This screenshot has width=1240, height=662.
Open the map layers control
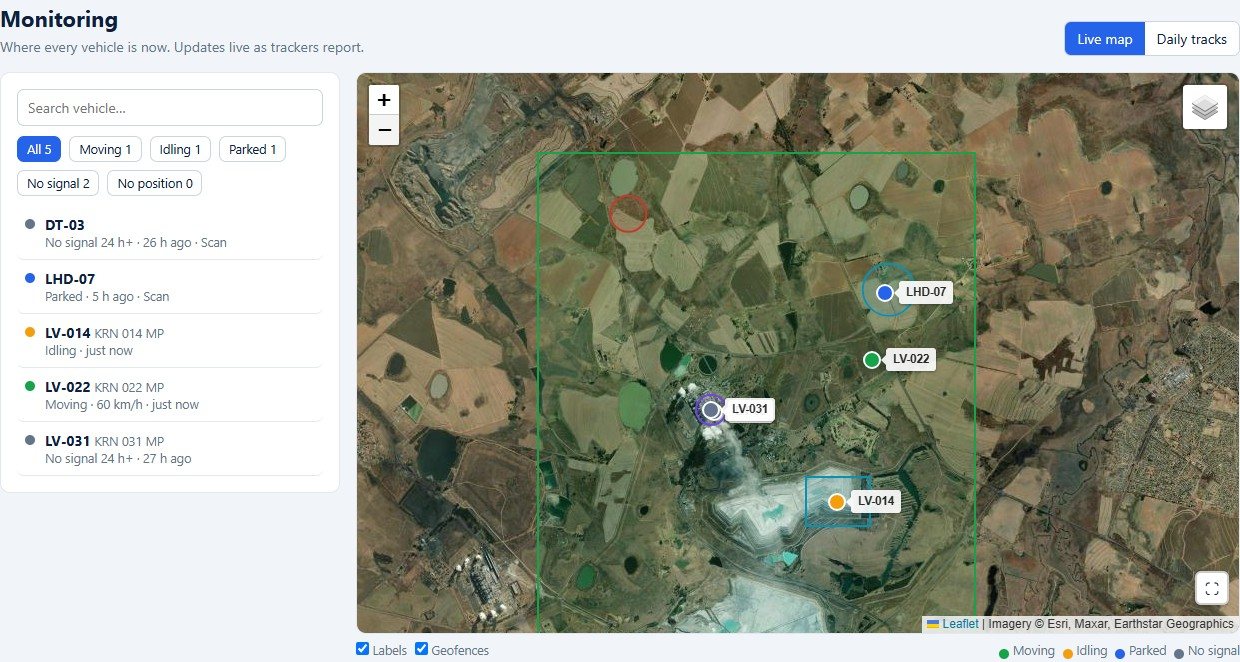pyautogui.click(x=1205, y=107)
